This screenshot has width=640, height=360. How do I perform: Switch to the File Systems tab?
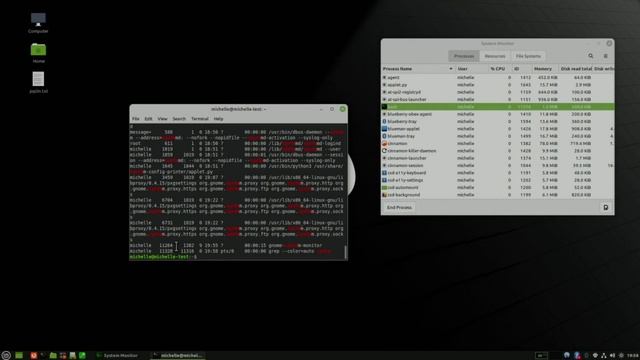[x=528, y=56]
